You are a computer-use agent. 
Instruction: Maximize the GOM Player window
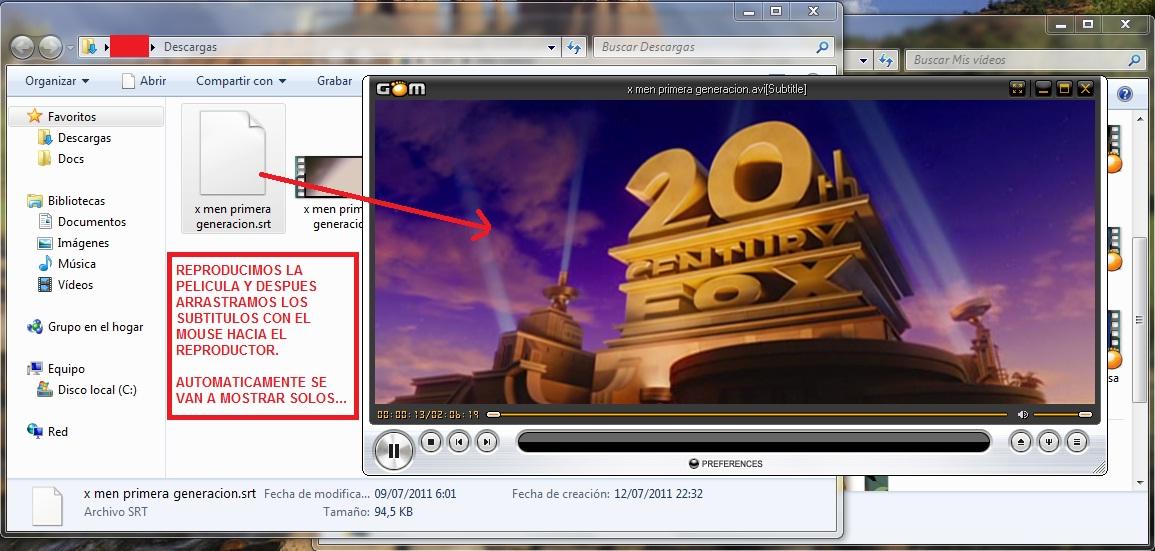[x=1064, y=89]
